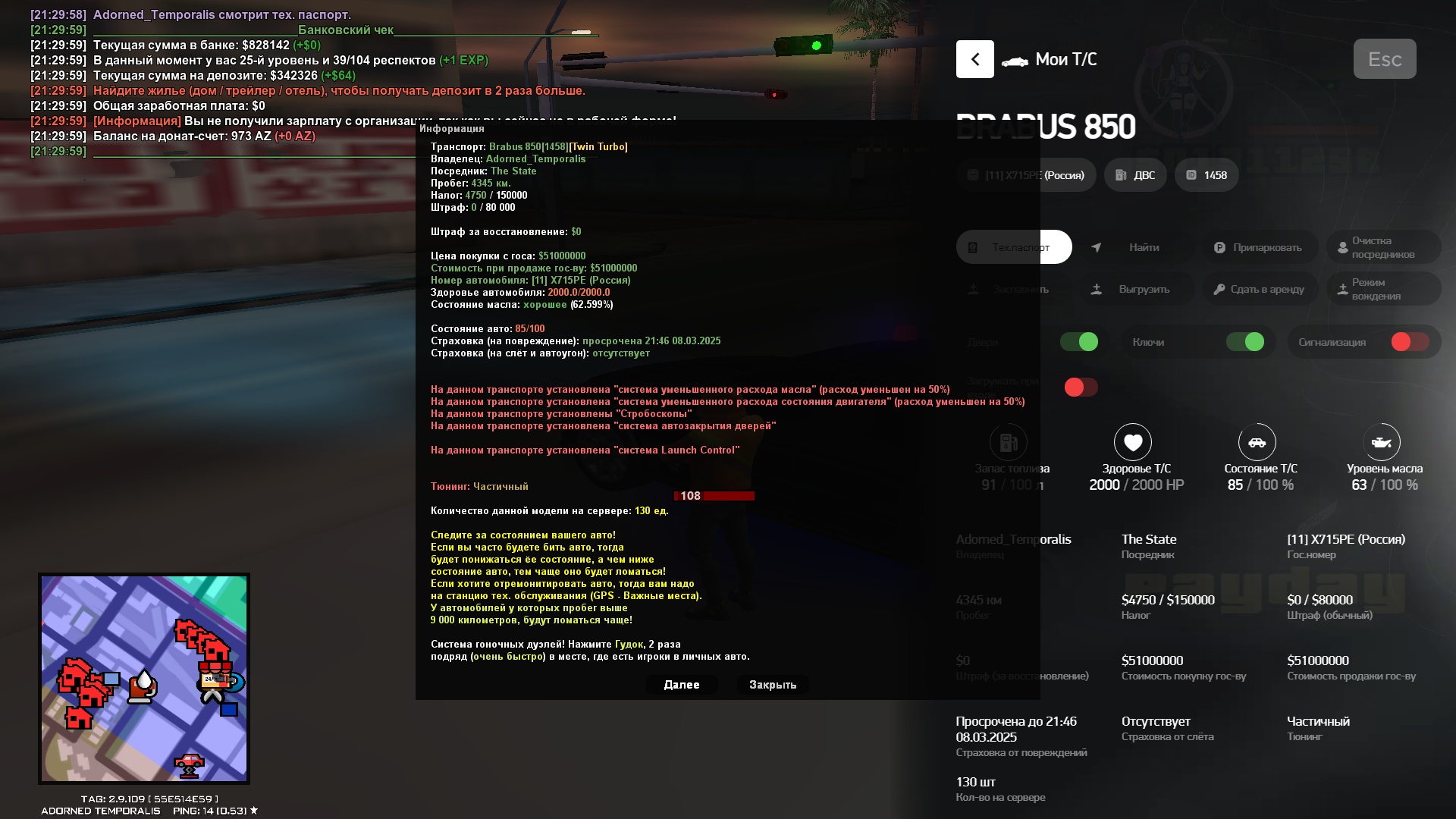Viewport: 1456px width, 819px height.
Task: Click $51000000 Стоимость покупки гос-ву value
Action: coord(1153,661)
